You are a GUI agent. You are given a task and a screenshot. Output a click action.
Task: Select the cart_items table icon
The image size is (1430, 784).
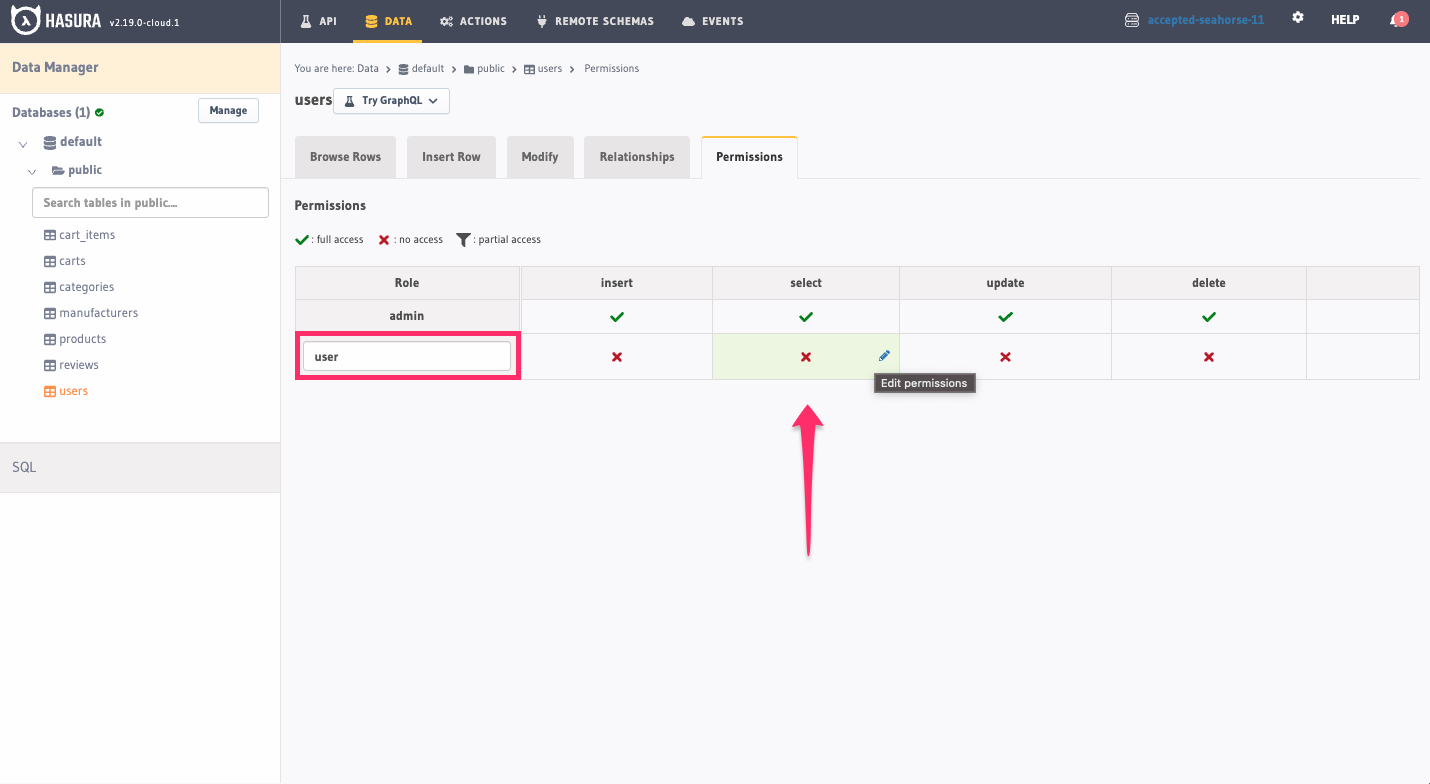[48, 234]
